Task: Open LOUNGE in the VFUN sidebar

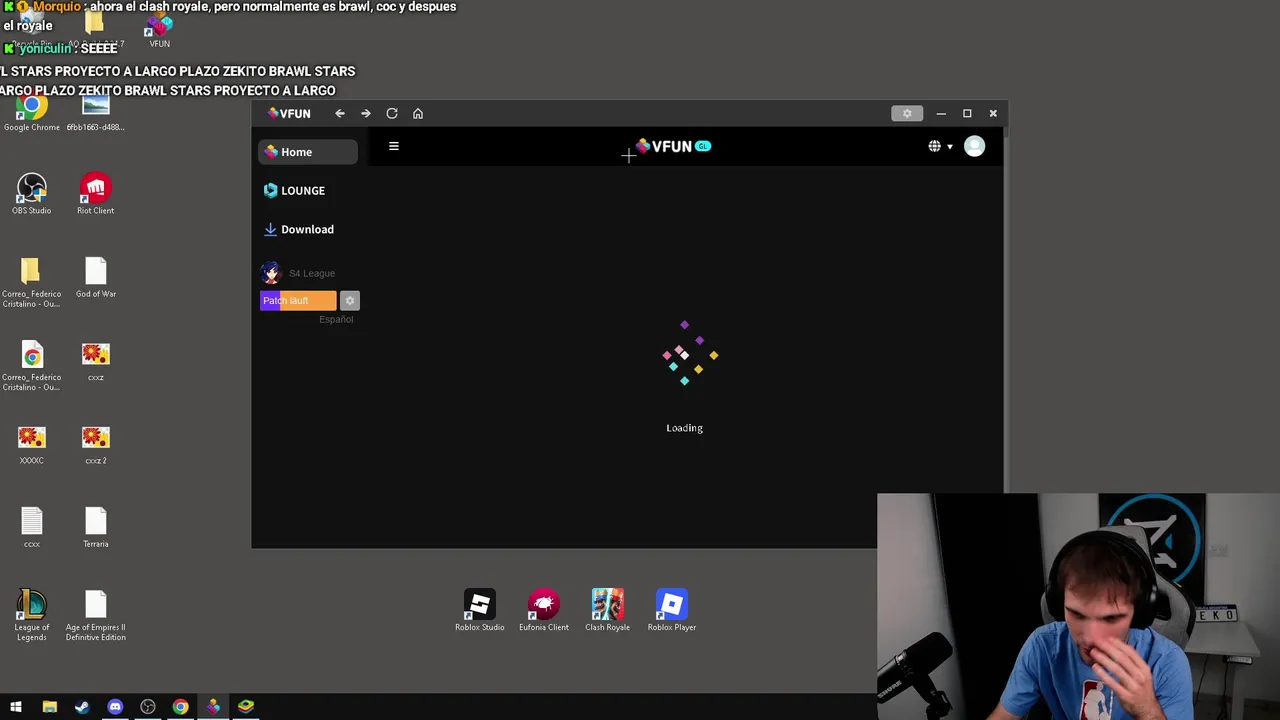Action: 294,190
